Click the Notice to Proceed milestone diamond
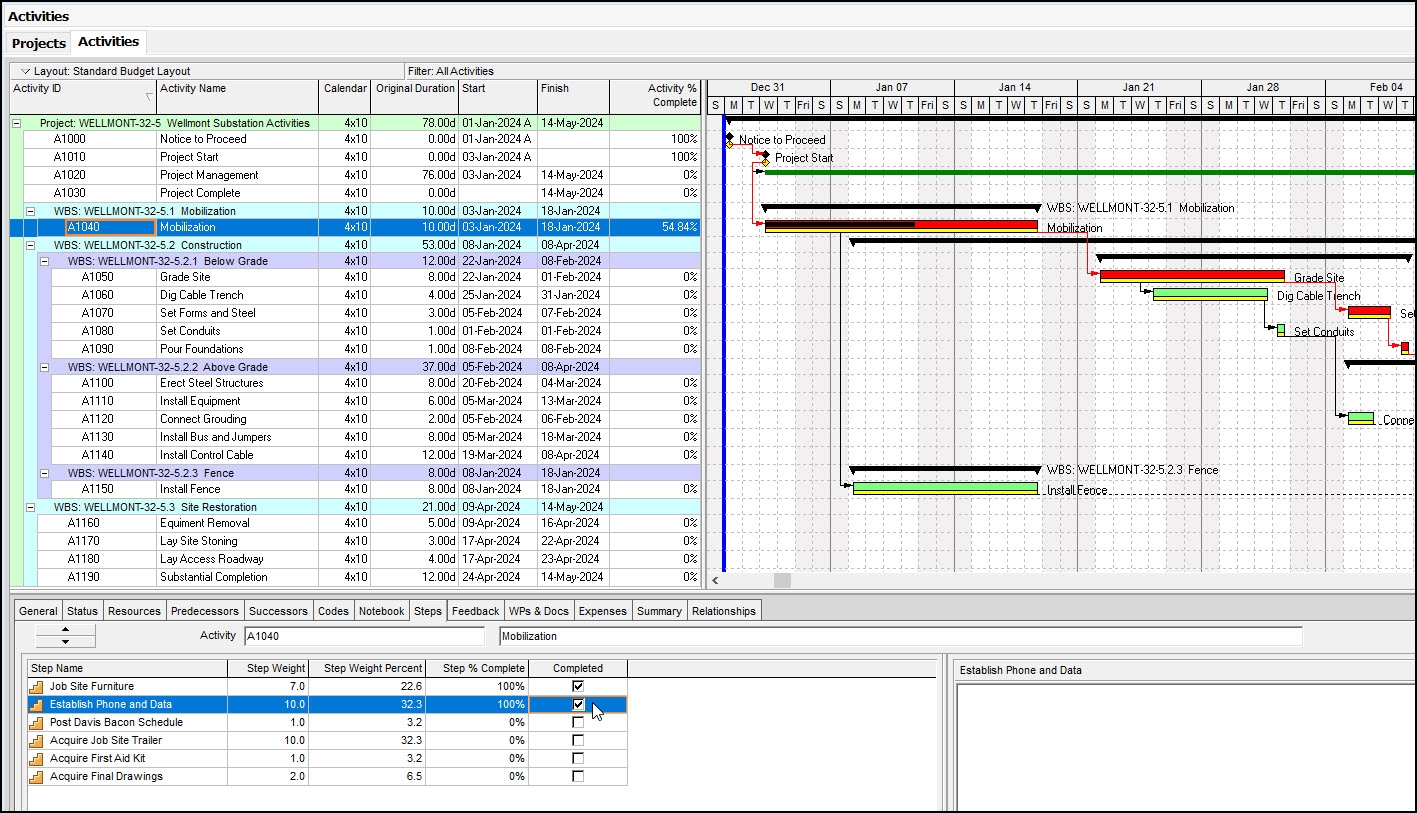 [729, 140]
